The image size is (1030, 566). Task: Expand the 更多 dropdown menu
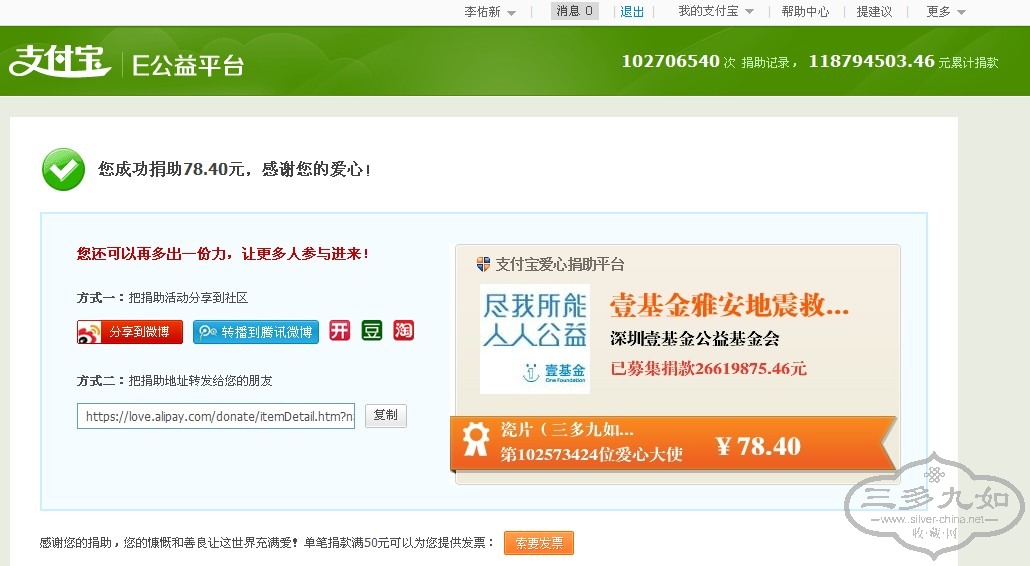tap(946, 12)
